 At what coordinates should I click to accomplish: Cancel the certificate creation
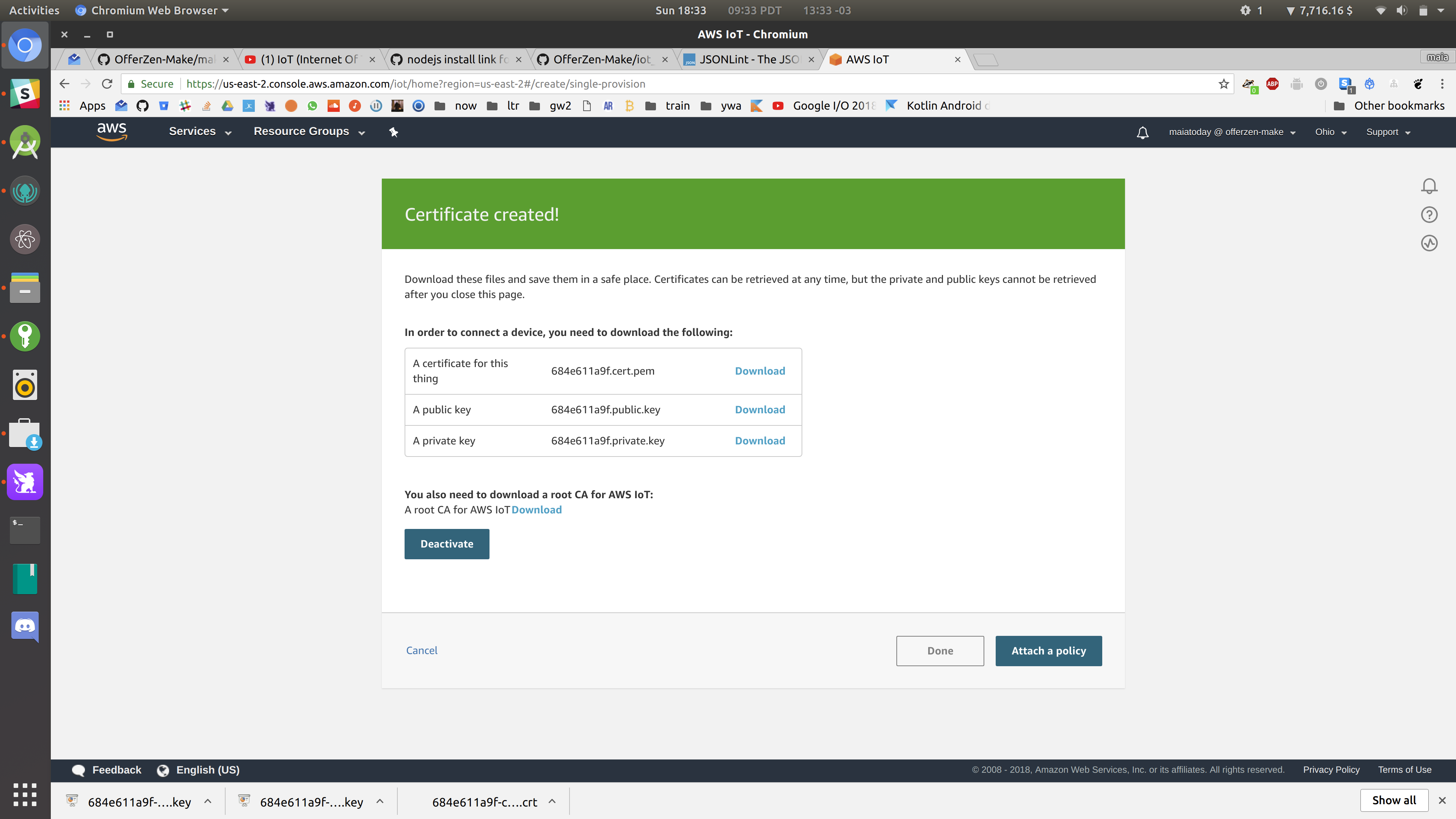(x=422, y=650)
